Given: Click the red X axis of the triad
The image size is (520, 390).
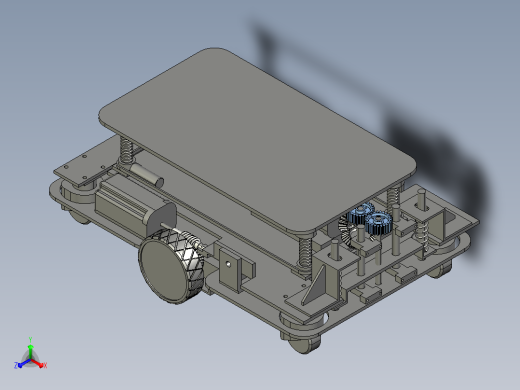Looking at the screenshot, I should click(x=39, y=364).
